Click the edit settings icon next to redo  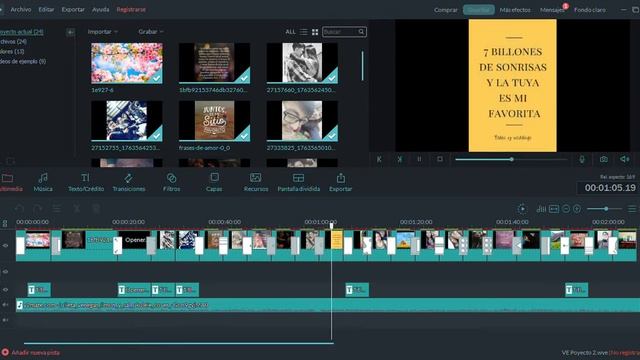pyautogui.click(x=57, y=209)
